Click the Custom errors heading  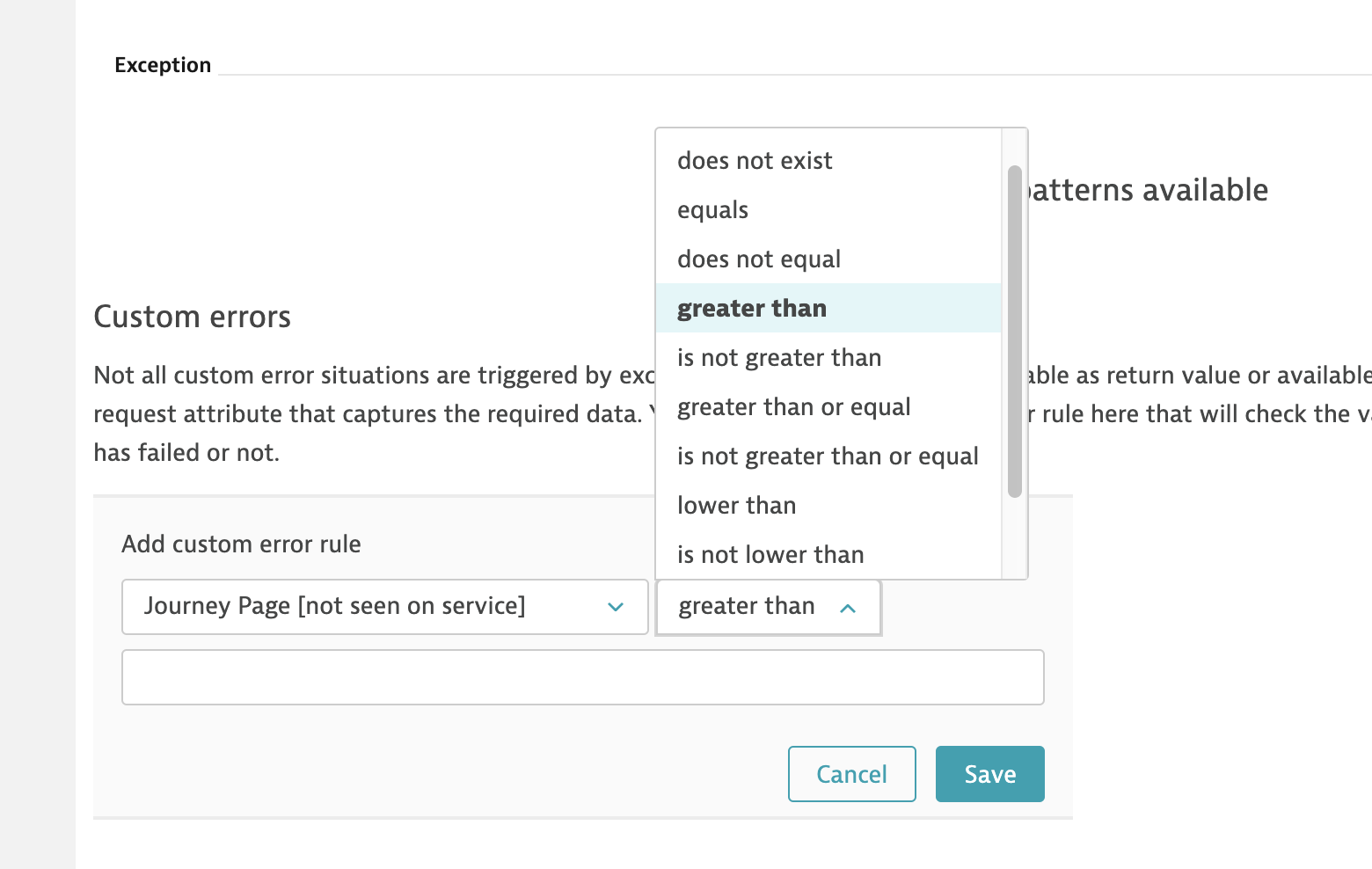pos(192,317)
